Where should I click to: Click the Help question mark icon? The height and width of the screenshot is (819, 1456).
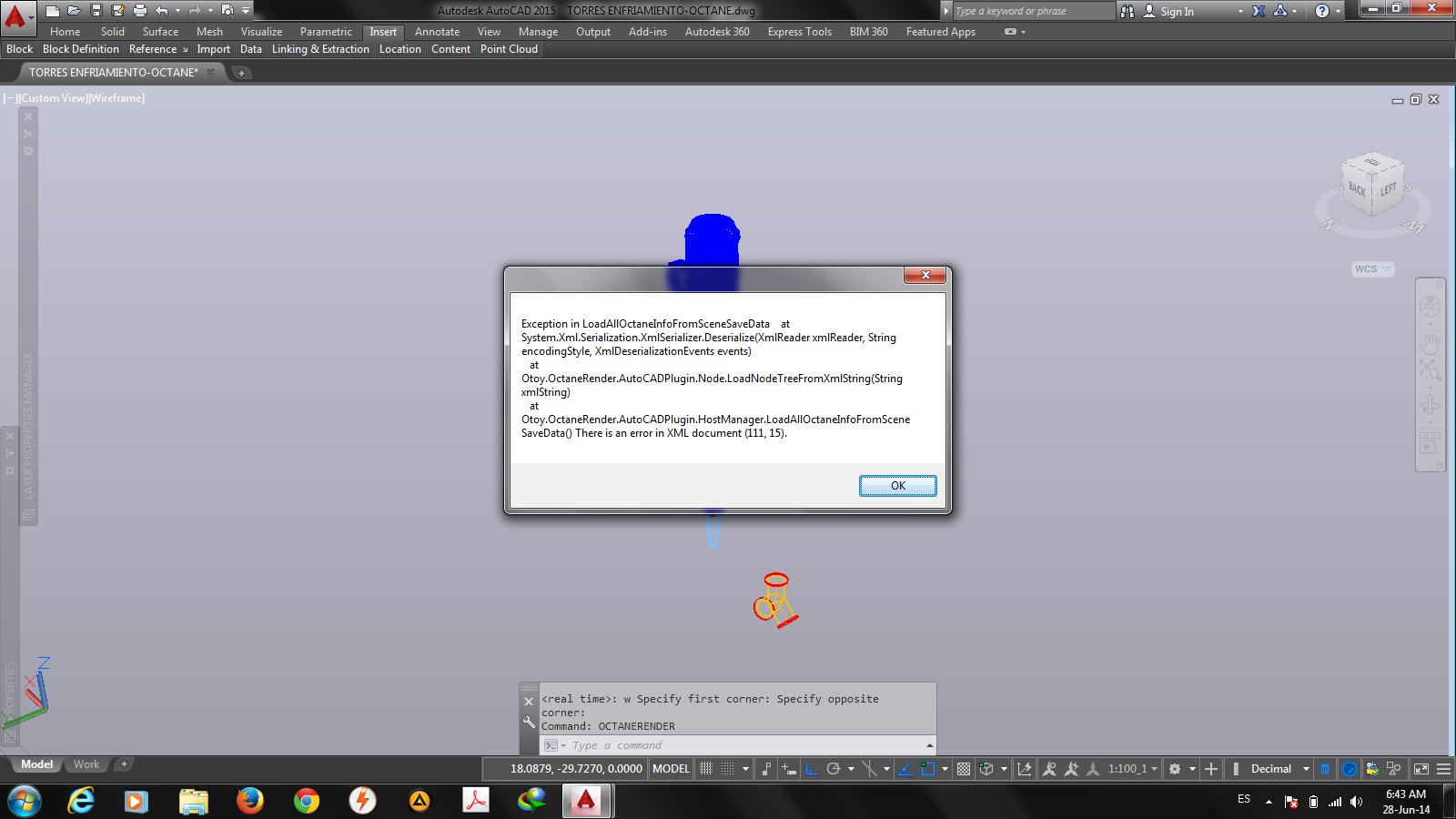(x=1322, y=11)
